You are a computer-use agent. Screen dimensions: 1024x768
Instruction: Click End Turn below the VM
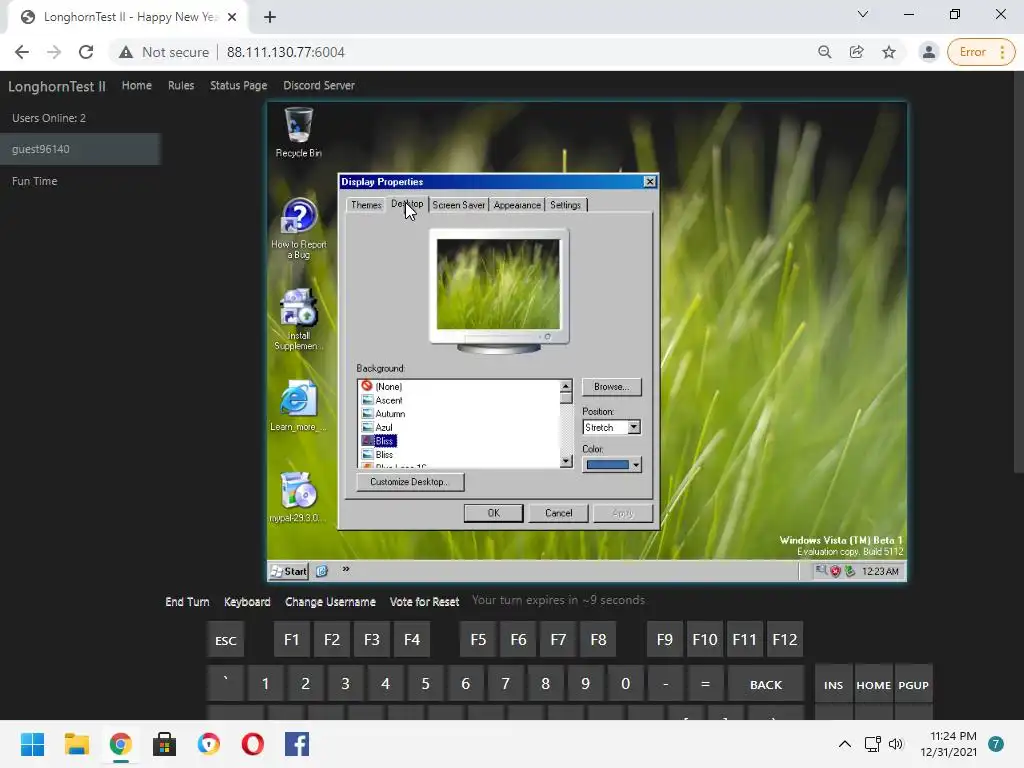click(187, 602)
